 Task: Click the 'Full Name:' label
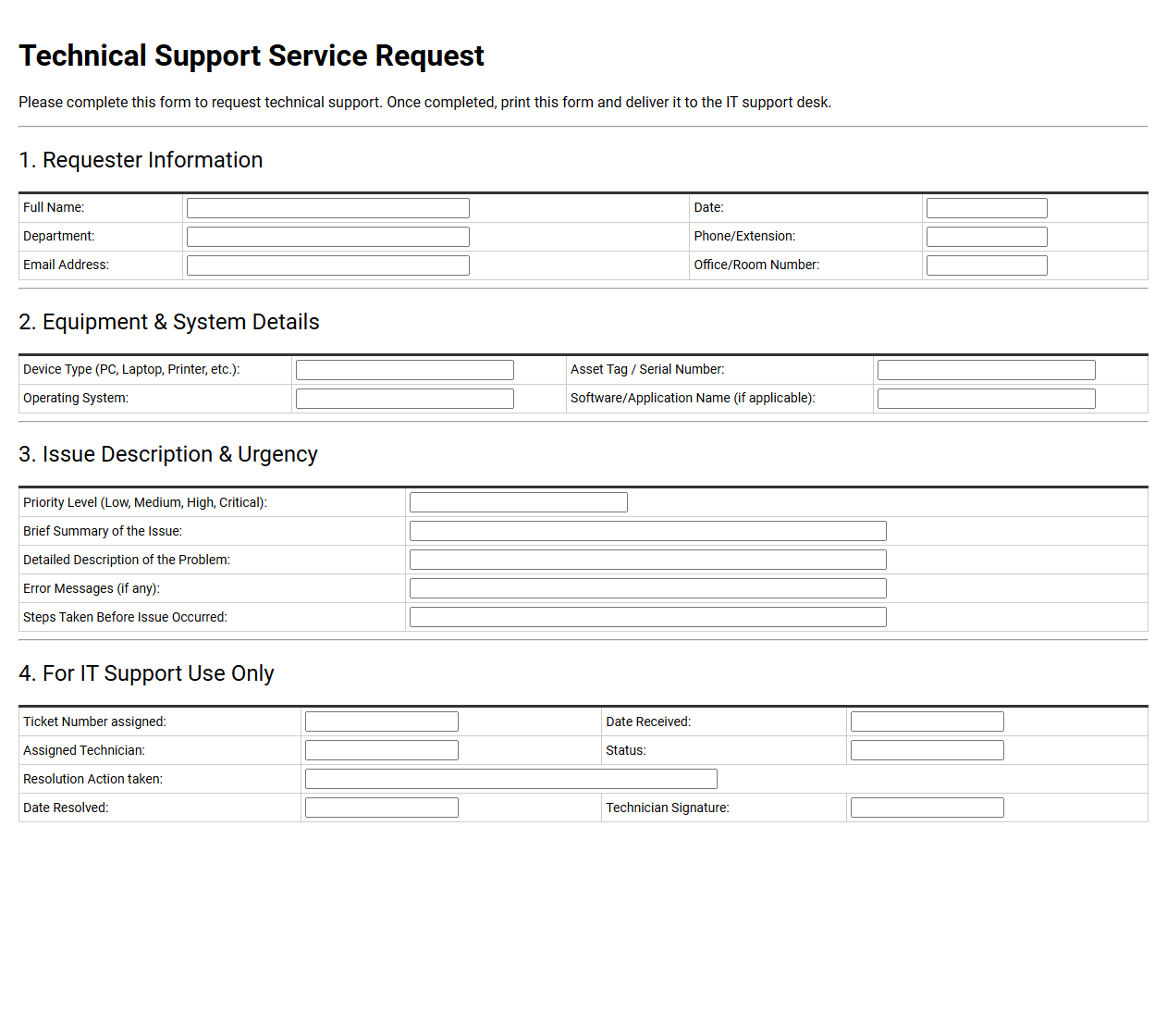click(54, 208)
